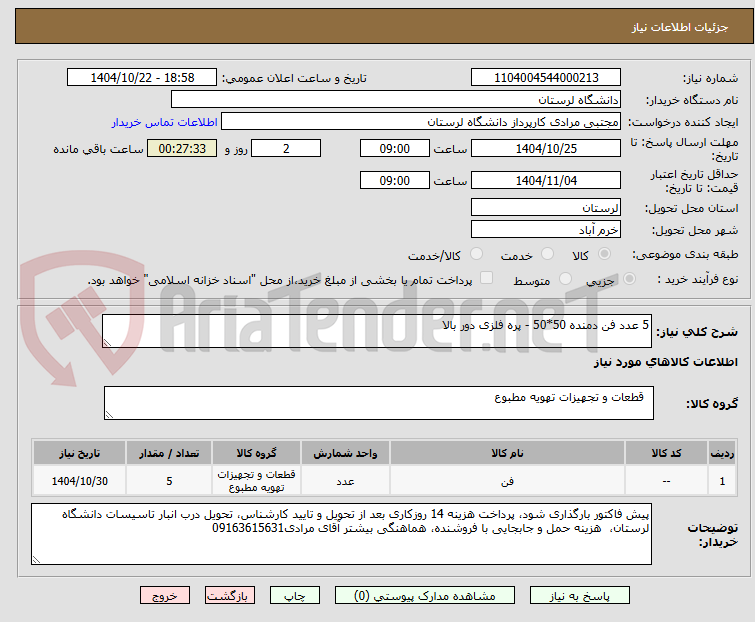This screenshot has width=755, height=622.
Task: Click the پاسخ به نیاز button
Action: (x=580, y=596)
